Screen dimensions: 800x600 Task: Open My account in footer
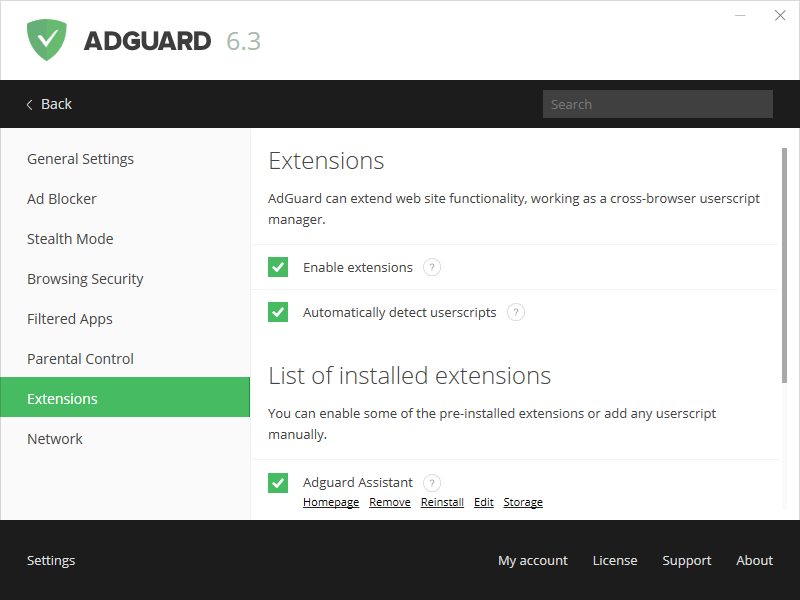[532, 560]
